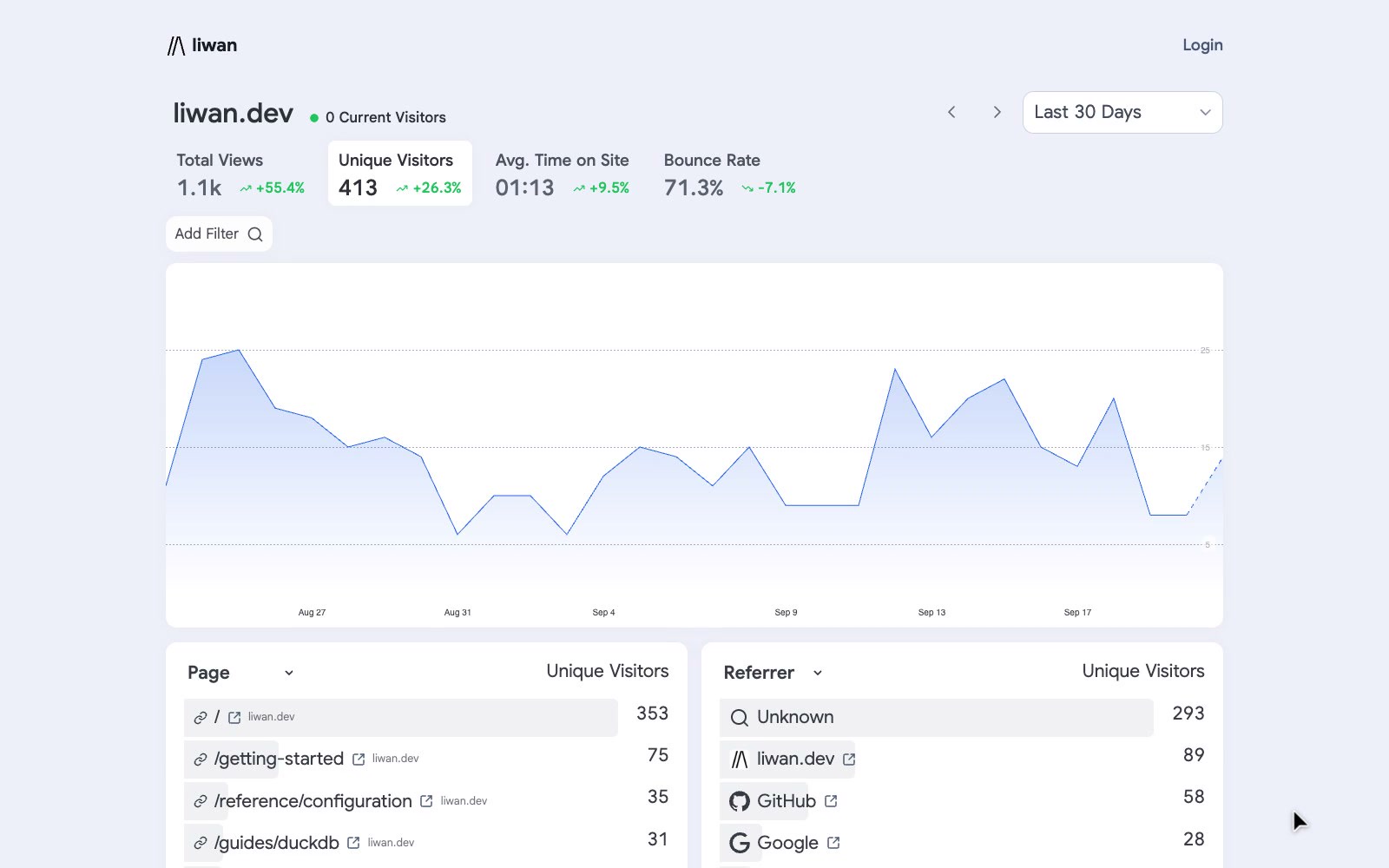Go to the next date range
The image size is (1389, 868).
(997, 112)
